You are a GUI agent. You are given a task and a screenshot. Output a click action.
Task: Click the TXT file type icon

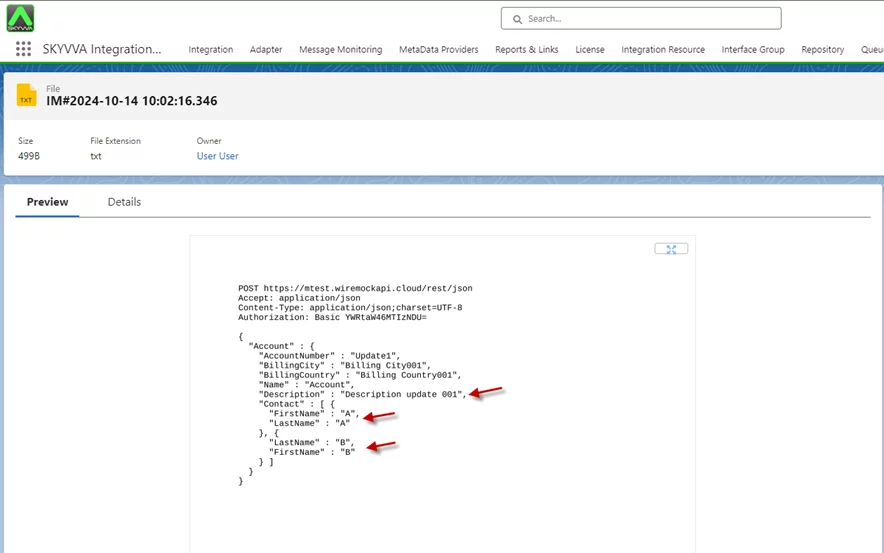[x=27, y=96]
